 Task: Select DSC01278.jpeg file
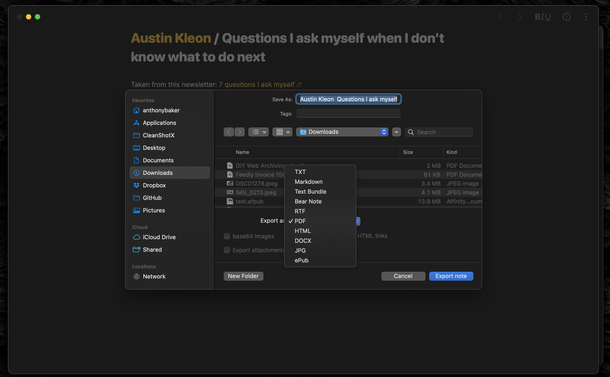[349, 184]
